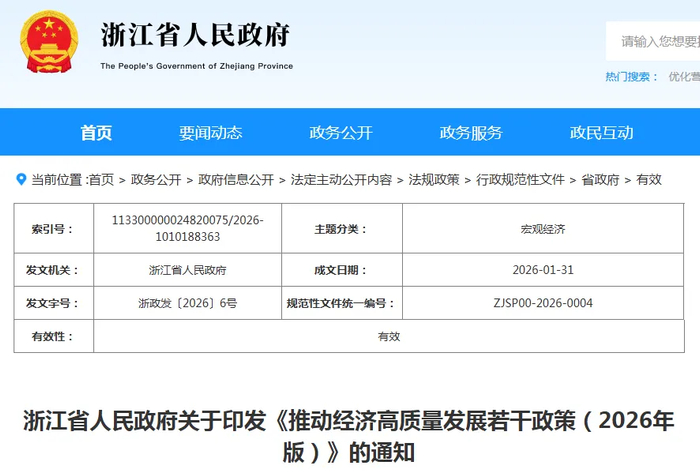Open the 要闻动态 navigation tab

(211, 133)
